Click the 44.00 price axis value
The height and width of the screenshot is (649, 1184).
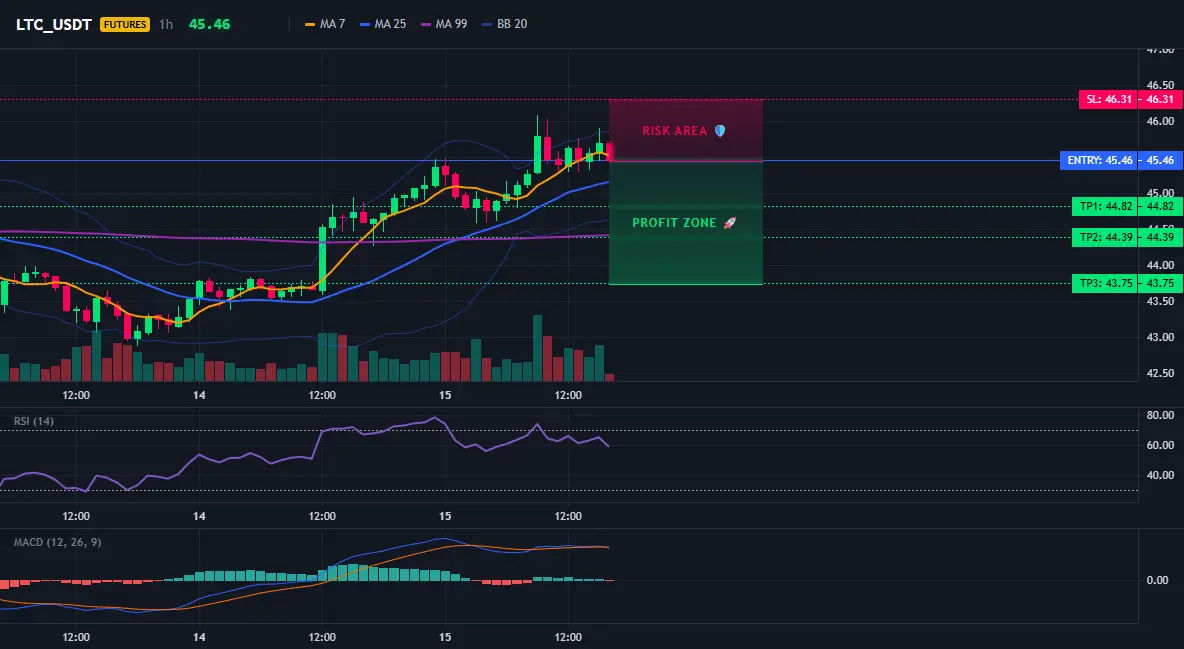tap(1160, 265)
